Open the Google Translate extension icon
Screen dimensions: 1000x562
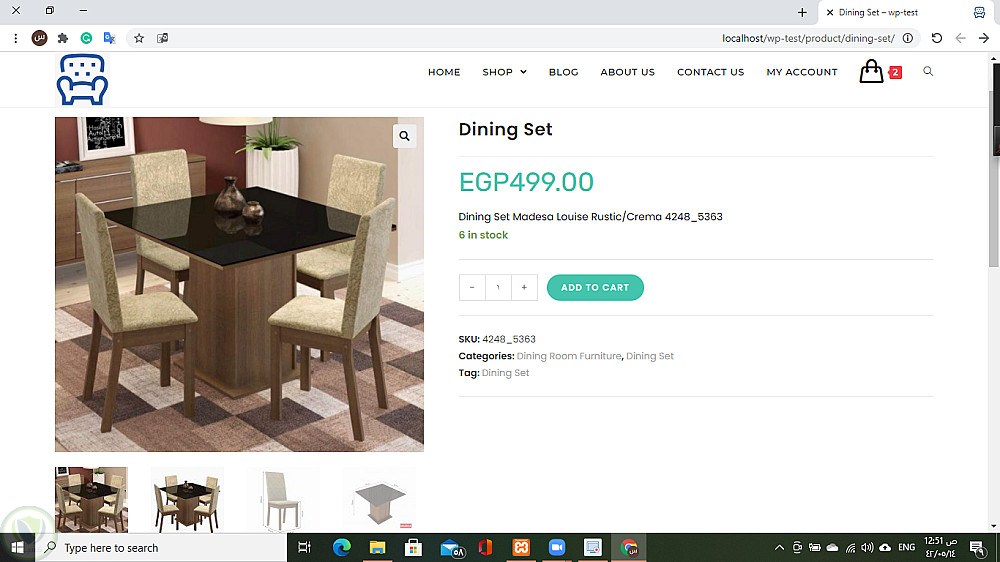click(x=109, y=38)
